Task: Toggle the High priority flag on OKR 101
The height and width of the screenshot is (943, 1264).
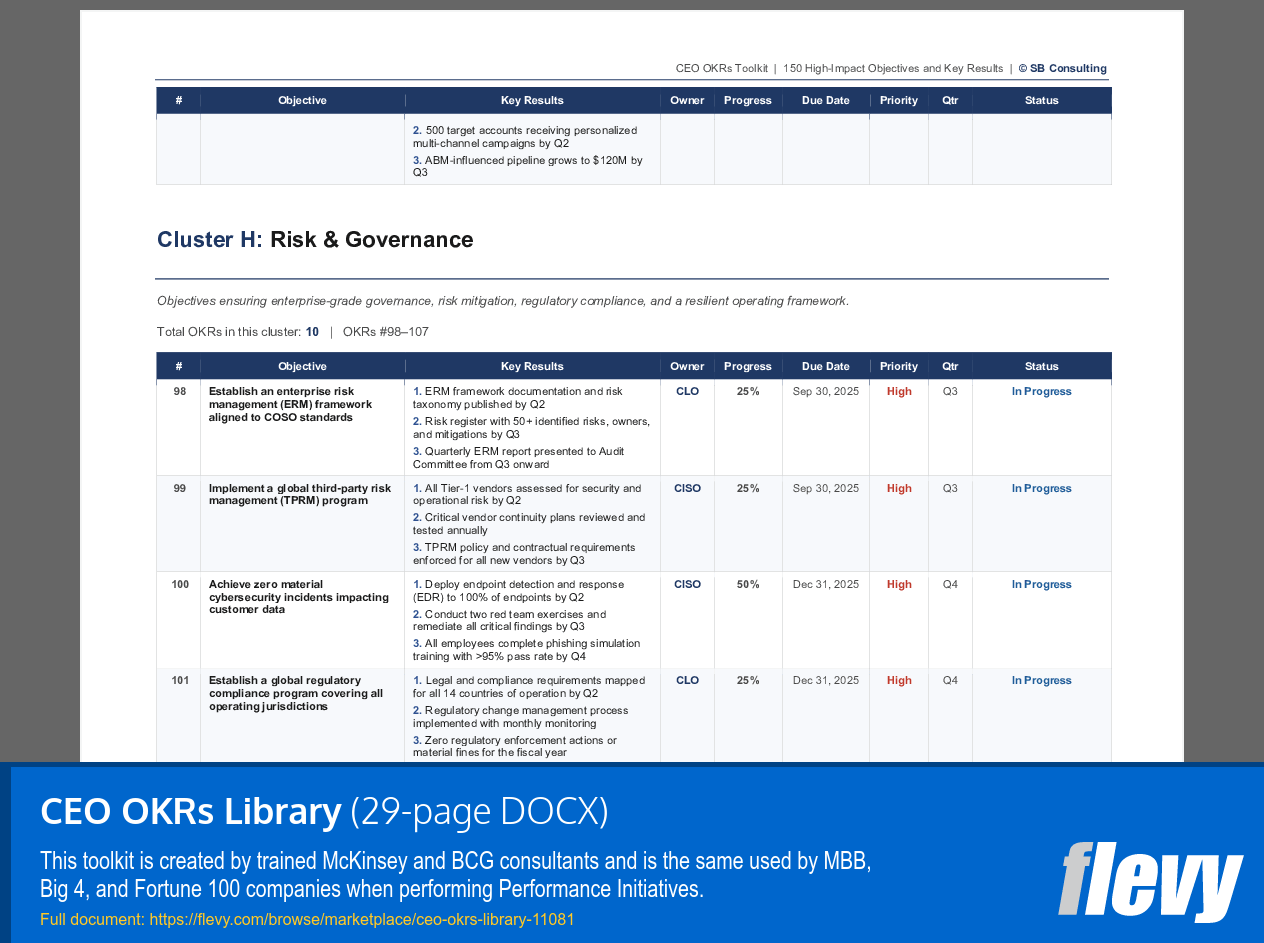Action: coord(898,680)
